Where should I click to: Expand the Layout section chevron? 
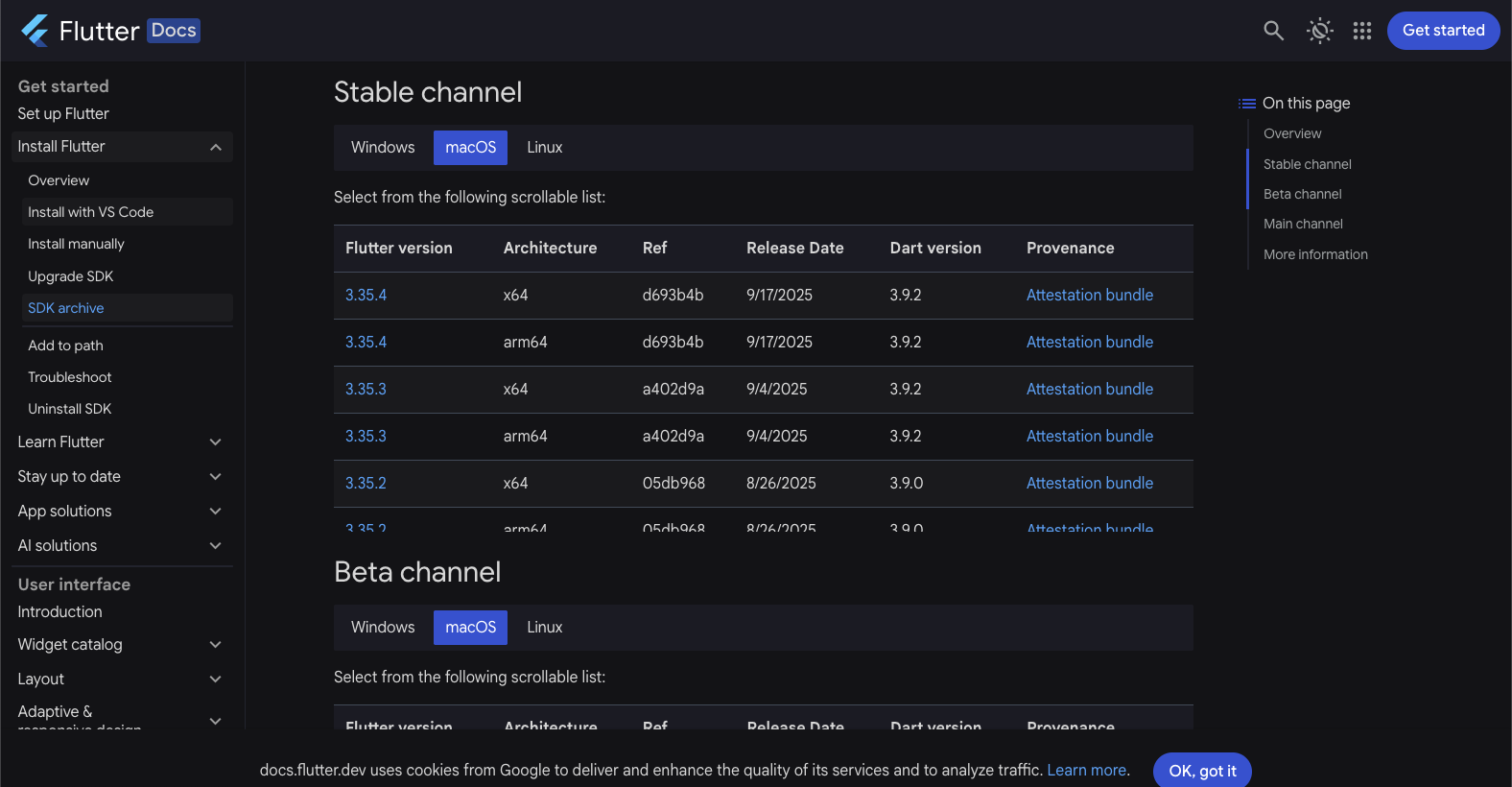[x=216, y=680]
